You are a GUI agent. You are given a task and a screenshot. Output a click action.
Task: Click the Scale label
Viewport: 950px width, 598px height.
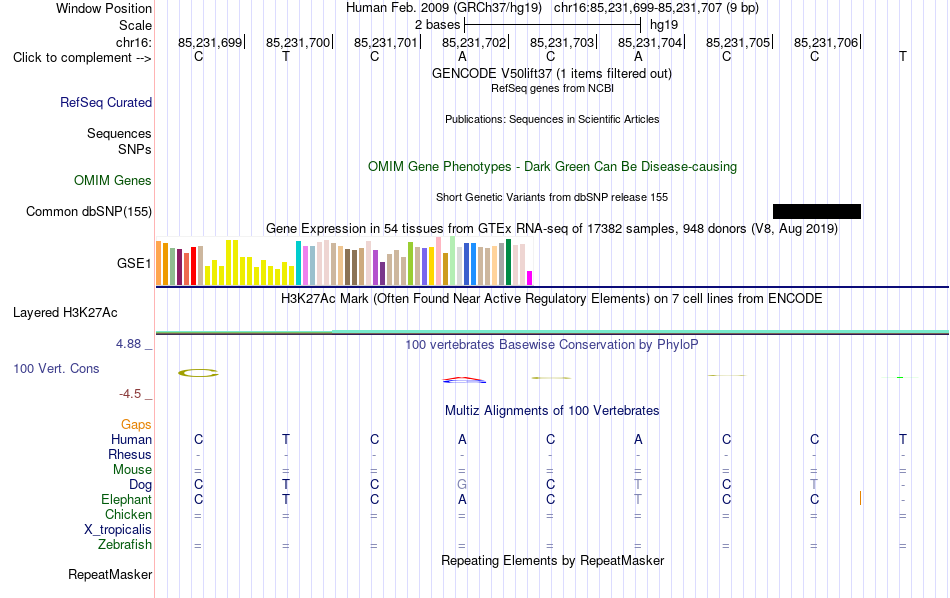135,25
